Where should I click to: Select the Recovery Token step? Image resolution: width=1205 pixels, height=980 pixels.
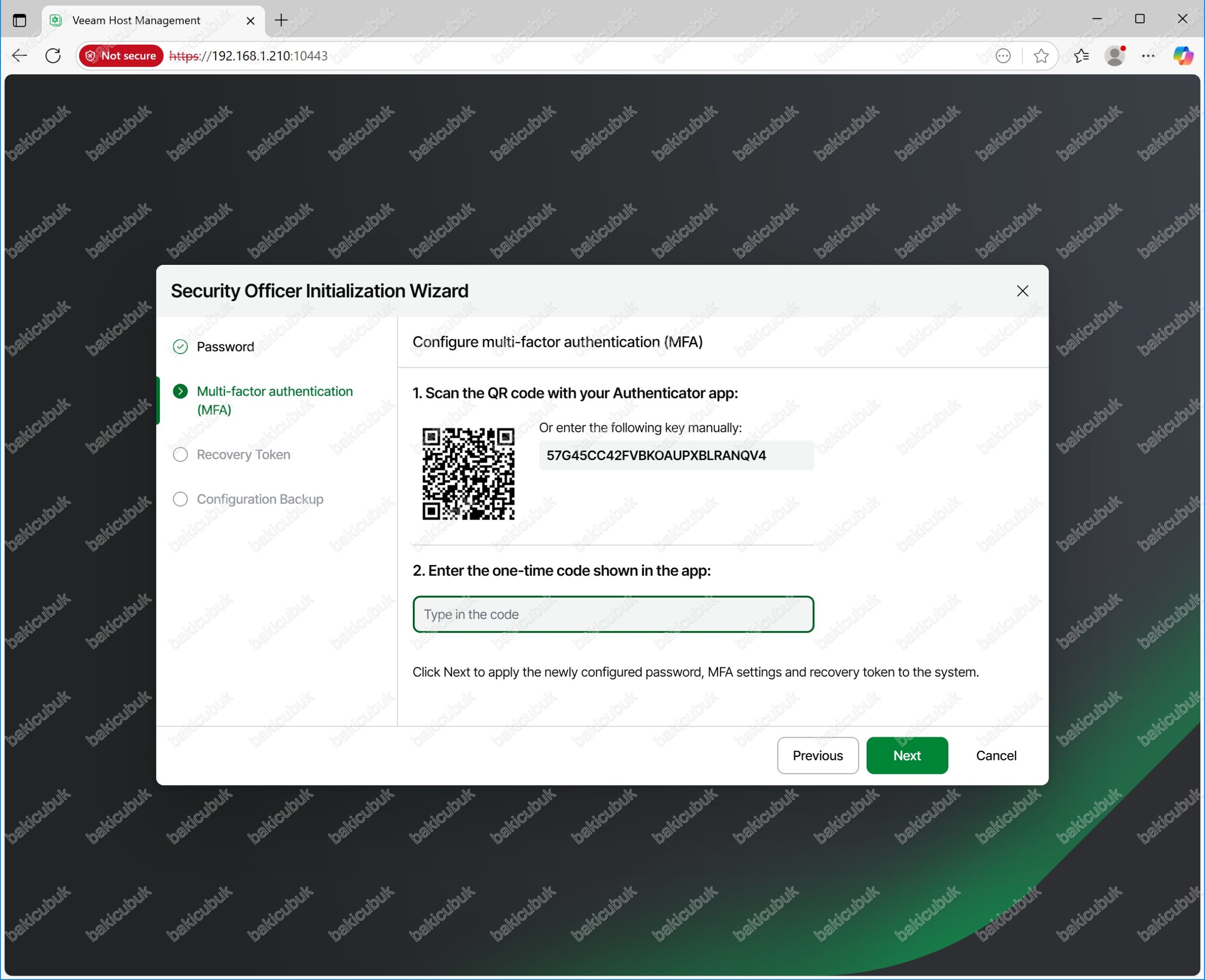(243, 454)
